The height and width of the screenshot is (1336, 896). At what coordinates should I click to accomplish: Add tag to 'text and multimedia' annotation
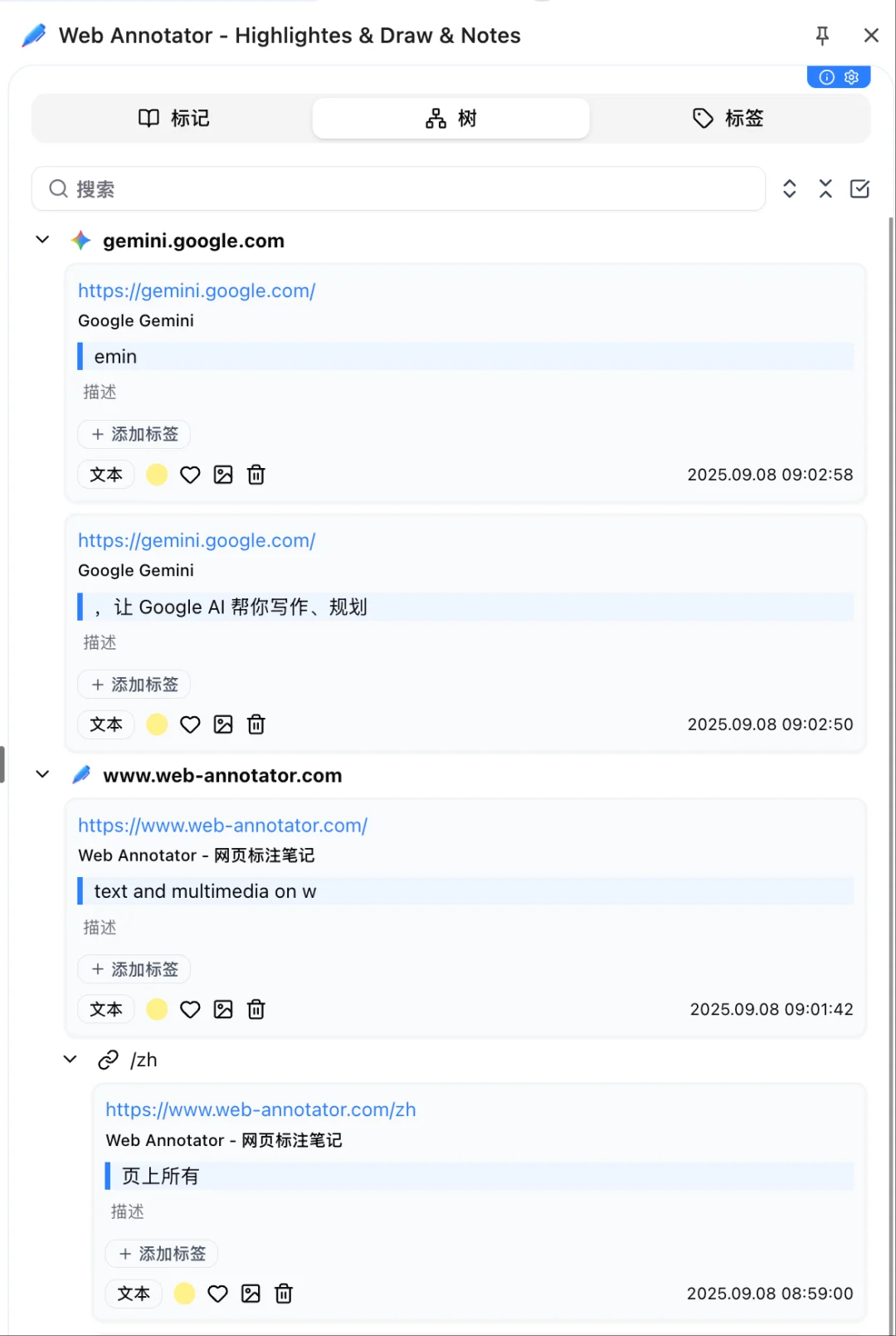click(134, 969)
